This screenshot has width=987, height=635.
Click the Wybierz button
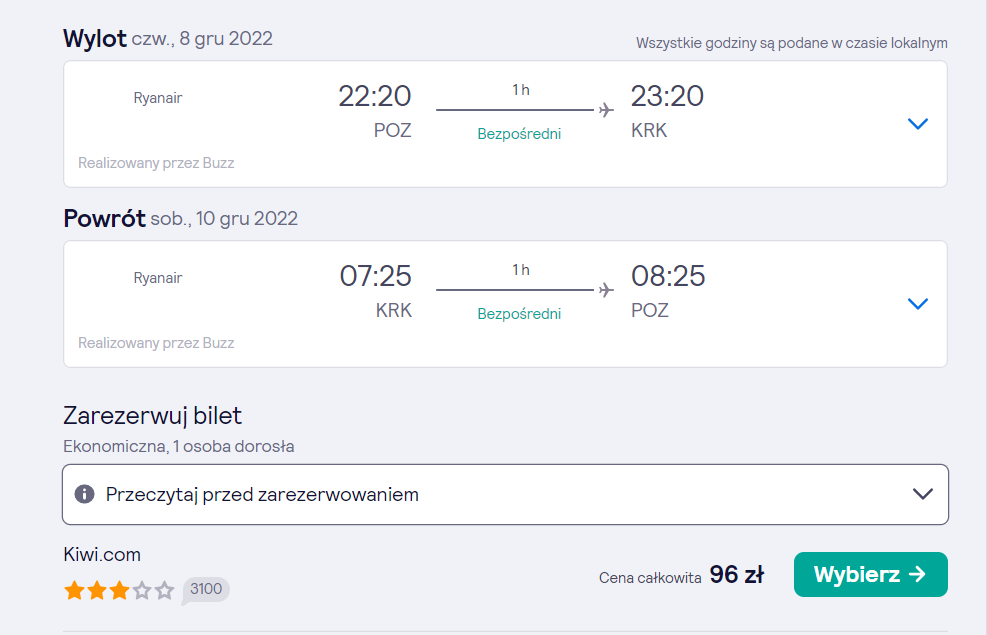tap(871, 574)
